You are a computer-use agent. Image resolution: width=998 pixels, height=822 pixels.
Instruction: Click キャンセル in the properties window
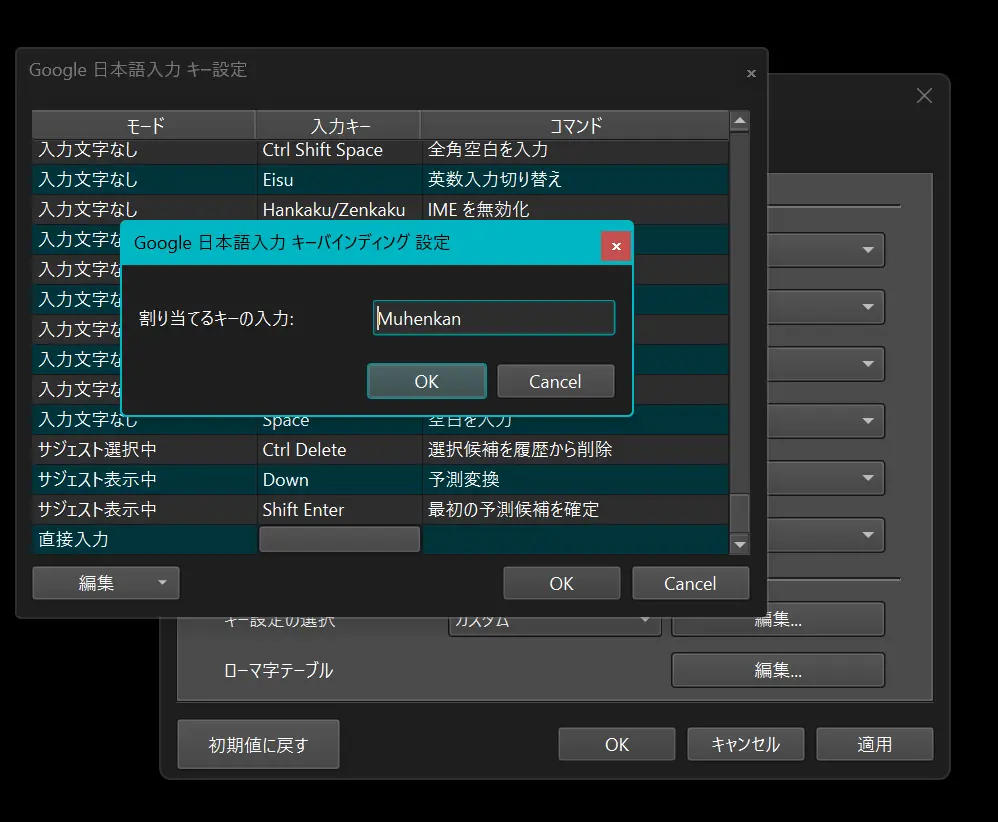745,744
